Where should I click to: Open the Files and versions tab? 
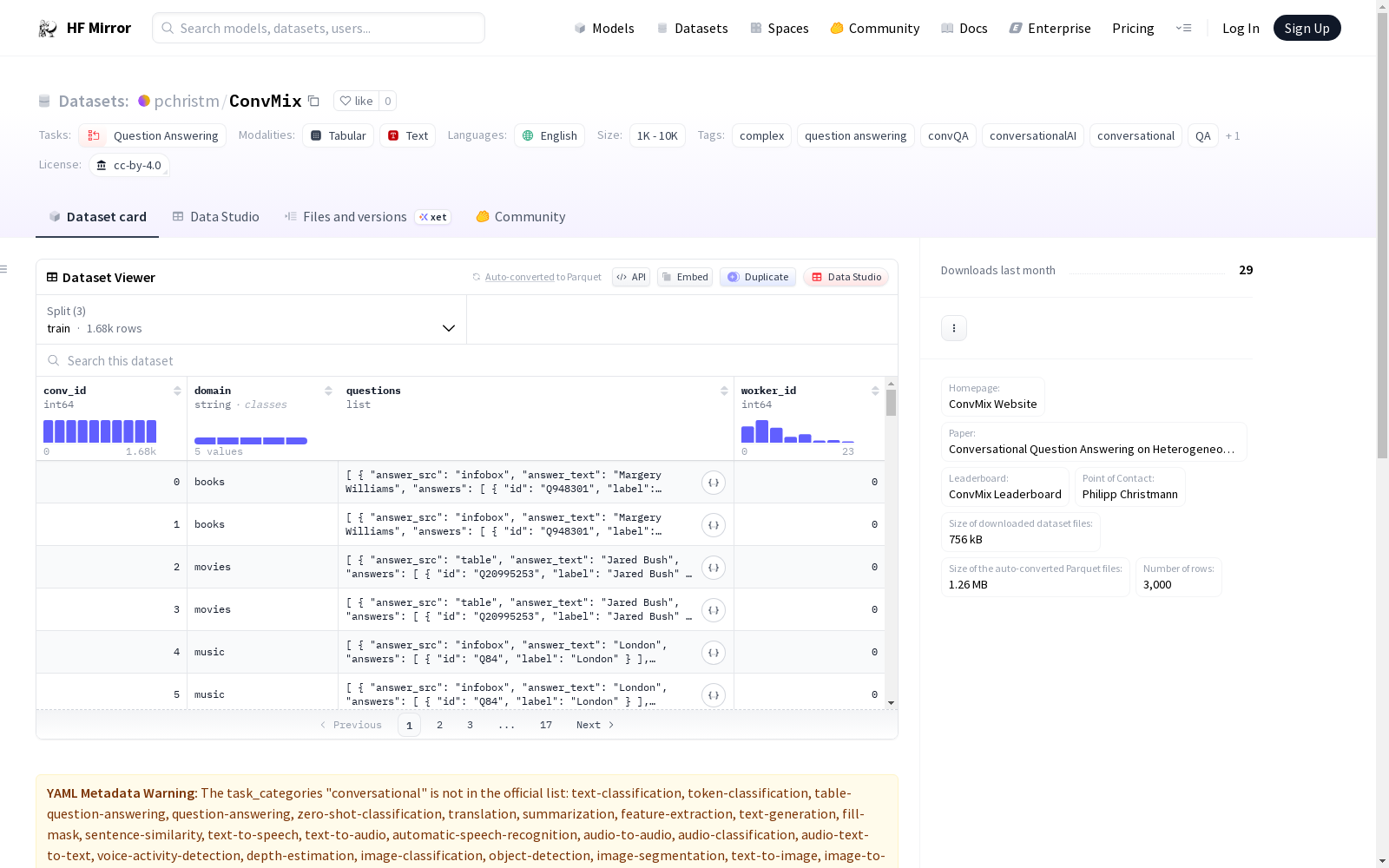(x=367, y=217)
